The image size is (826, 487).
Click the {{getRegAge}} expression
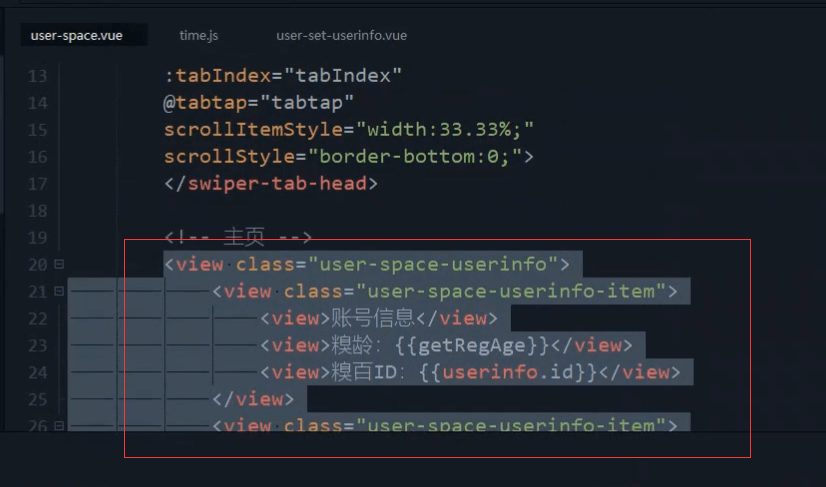[x=473, y=345]
